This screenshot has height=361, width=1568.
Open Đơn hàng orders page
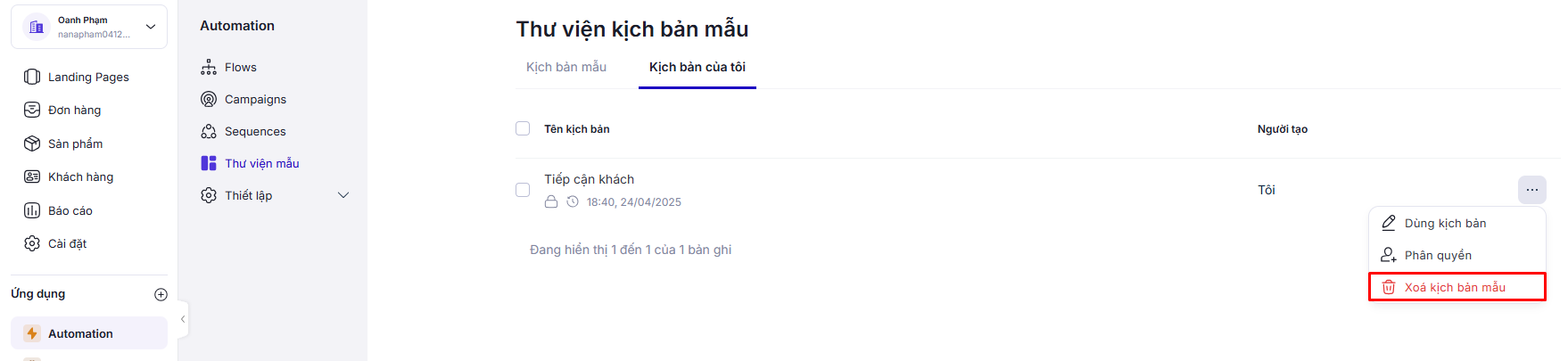74,111
